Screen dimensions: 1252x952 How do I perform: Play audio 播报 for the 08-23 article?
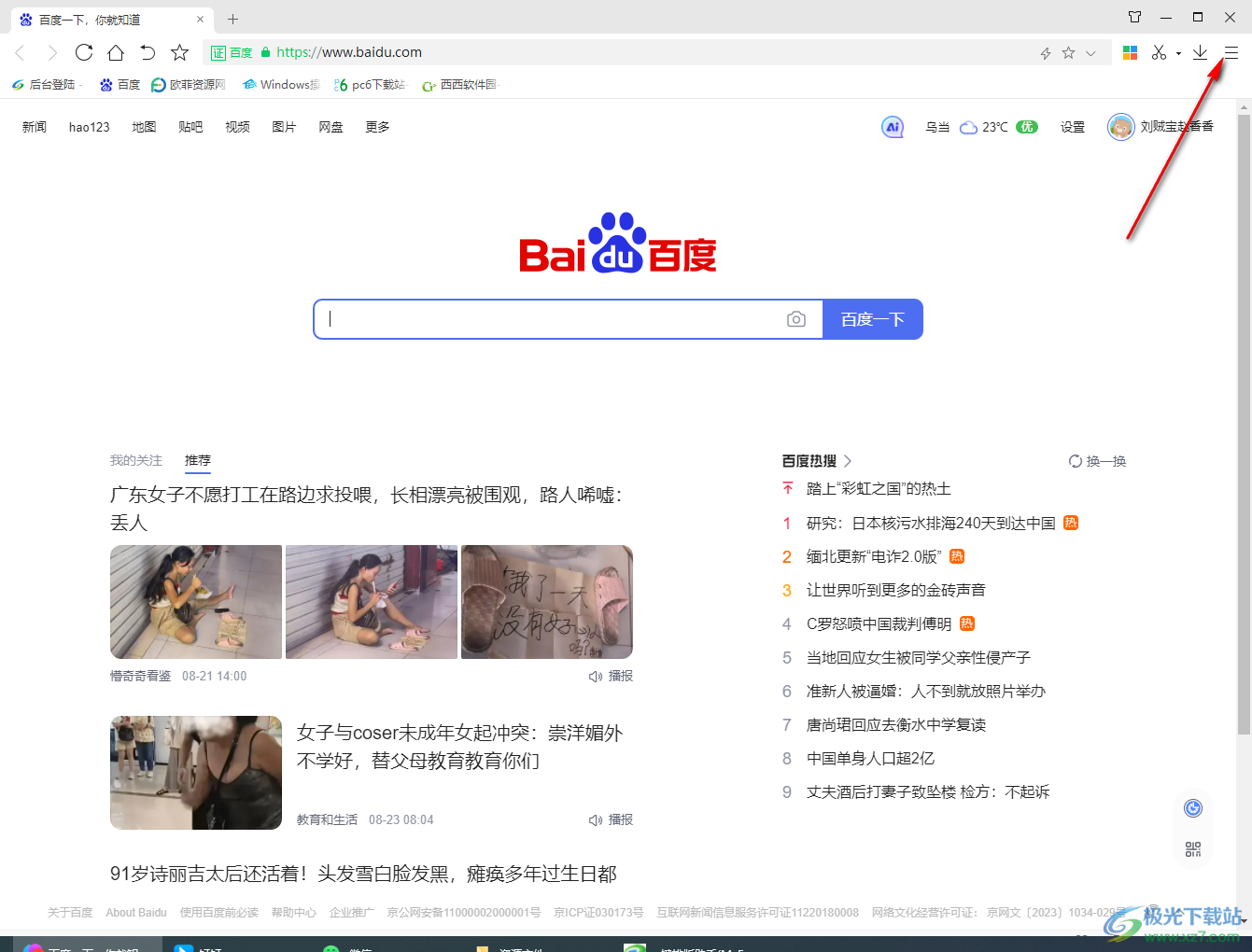(611, 819)
